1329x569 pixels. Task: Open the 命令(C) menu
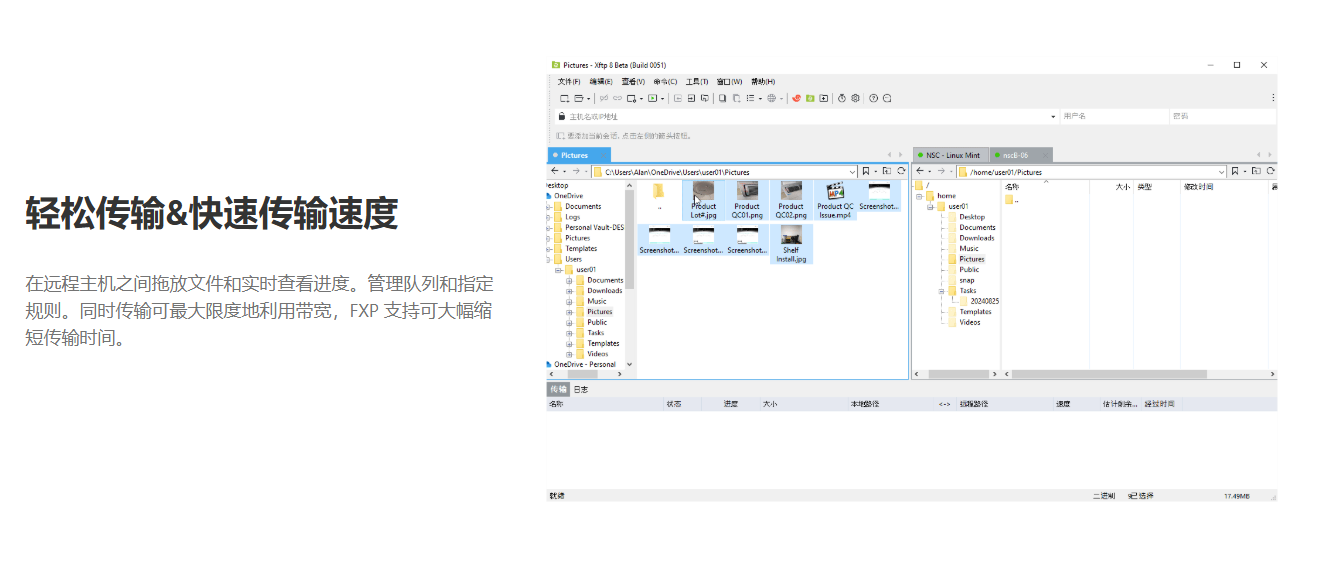pos(665,81)
